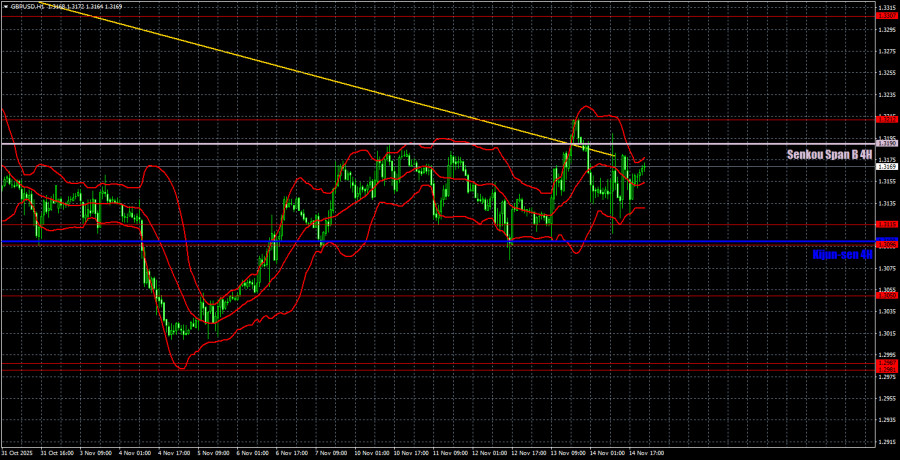Select the Kijun-sen 4H label
Screen dimensions: 900x460
click(x=843, y=254)
